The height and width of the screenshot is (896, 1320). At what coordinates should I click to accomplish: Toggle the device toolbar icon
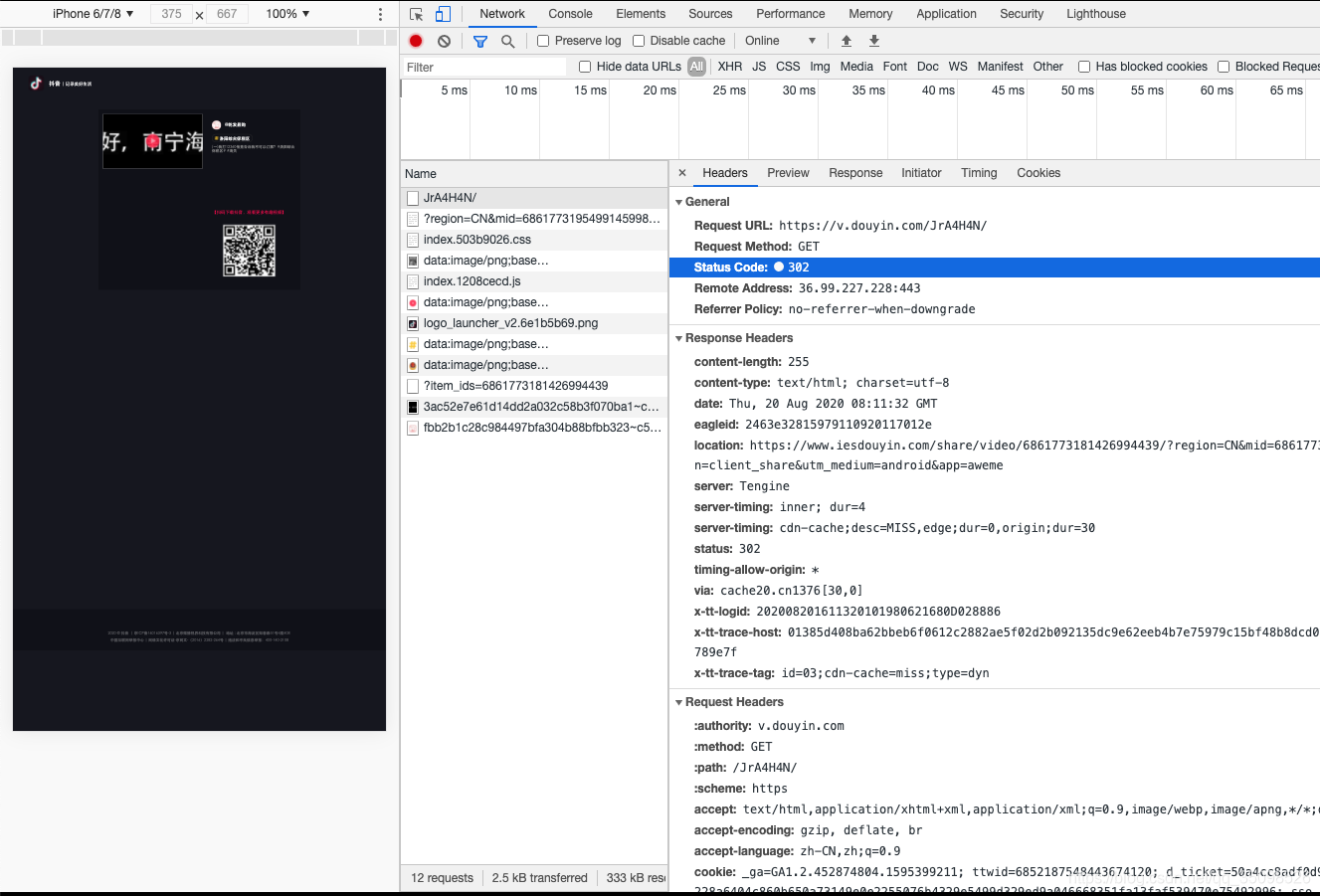443,14
